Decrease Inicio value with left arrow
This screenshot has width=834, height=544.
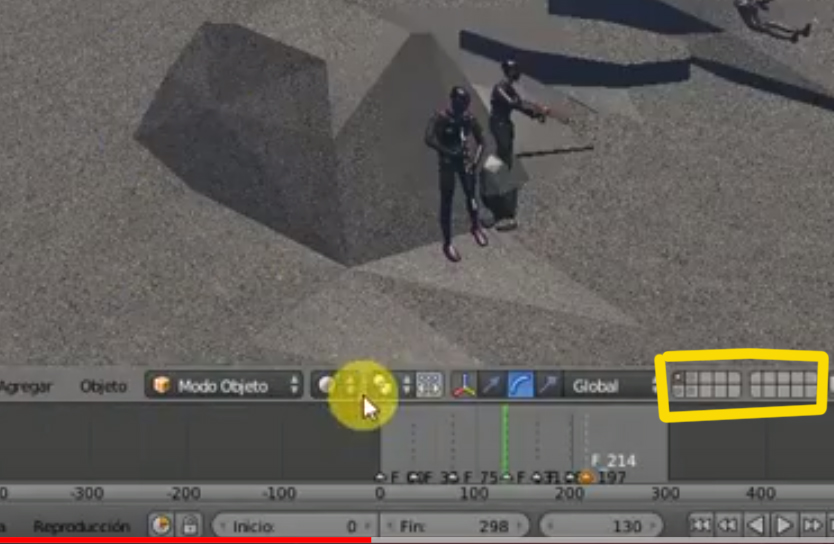(222, 526)
